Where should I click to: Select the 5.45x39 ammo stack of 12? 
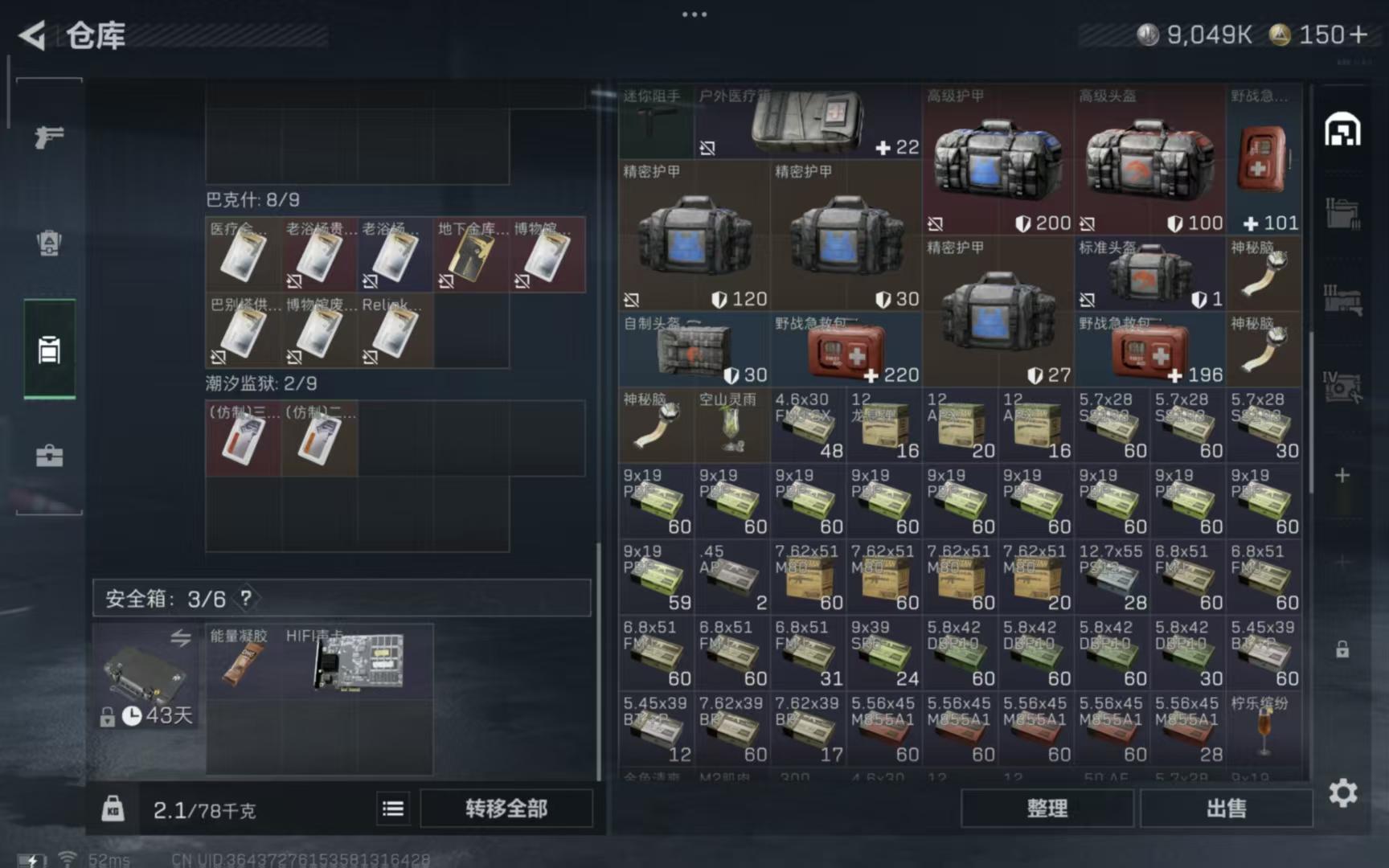657,729
